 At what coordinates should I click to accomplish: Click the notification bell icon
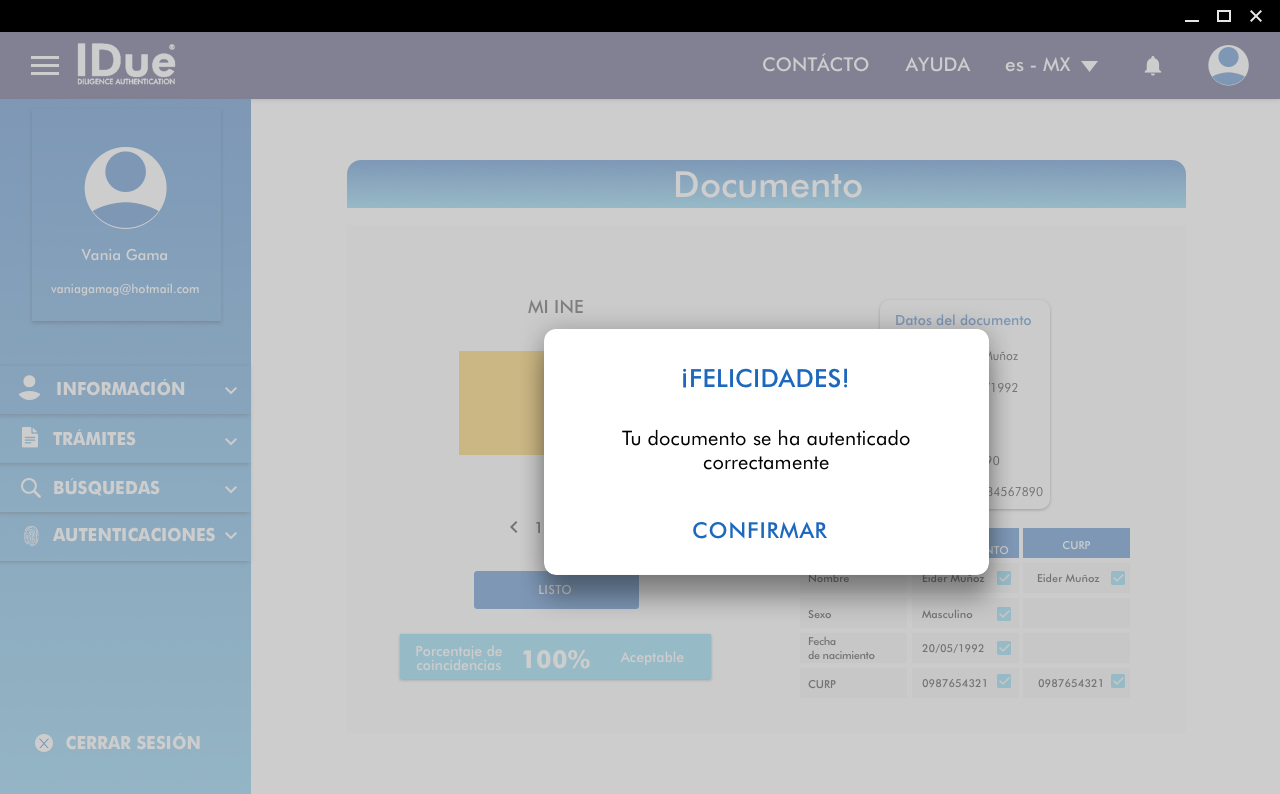[x=1153, y=66]
